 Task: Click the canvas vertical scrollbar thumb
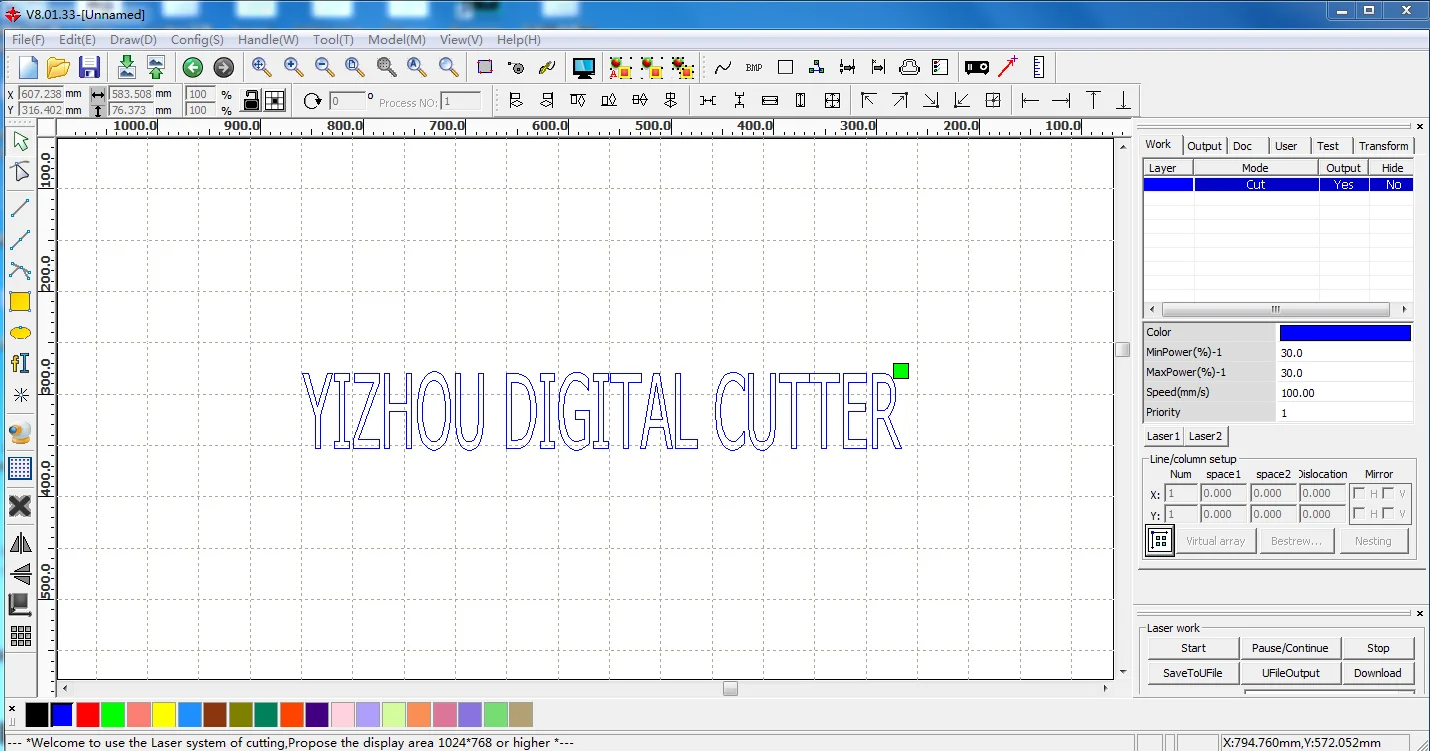click(x=1123, y=350)
